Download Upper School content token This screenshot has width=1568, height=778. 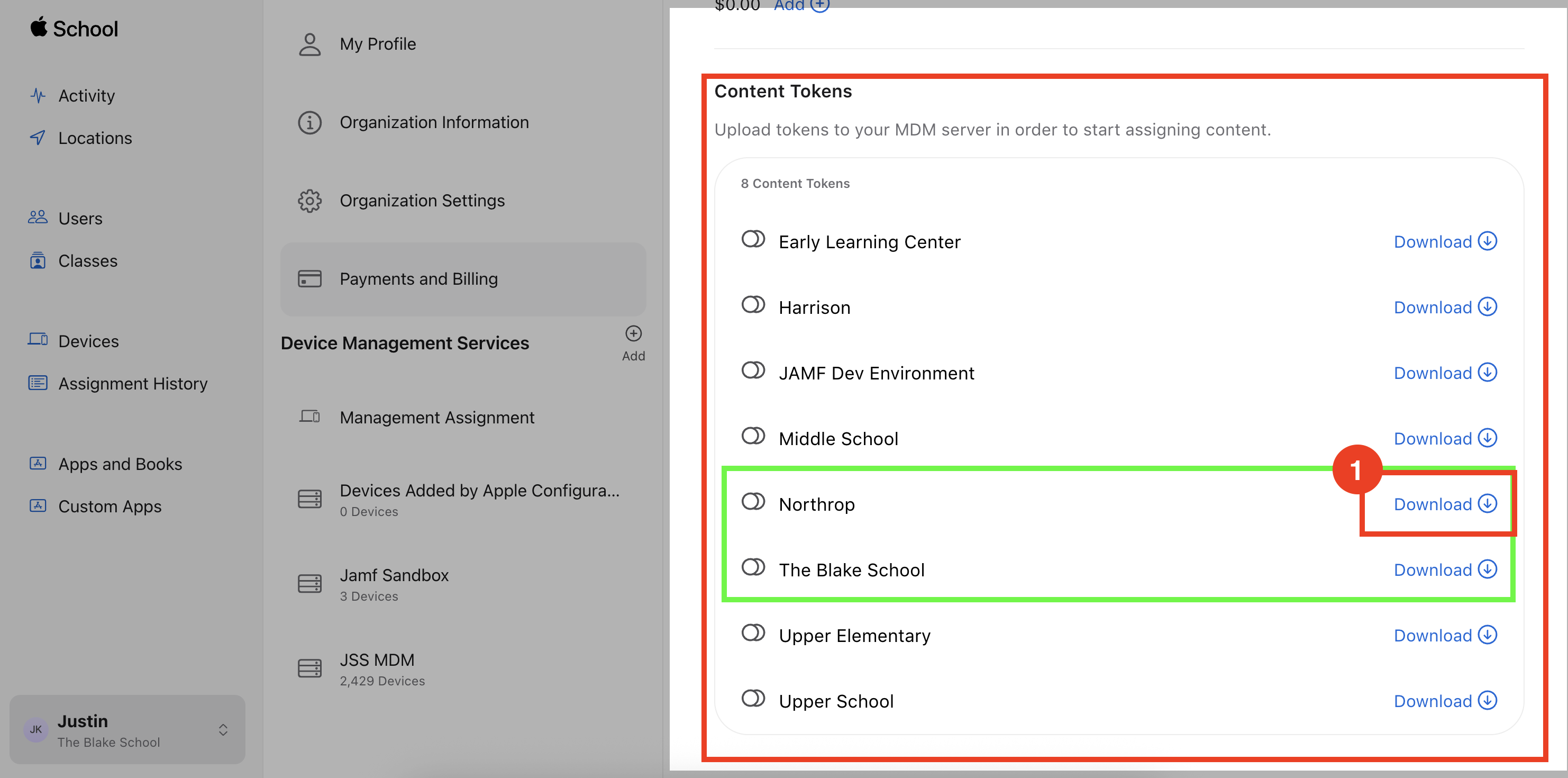(x=1446, y=701)
